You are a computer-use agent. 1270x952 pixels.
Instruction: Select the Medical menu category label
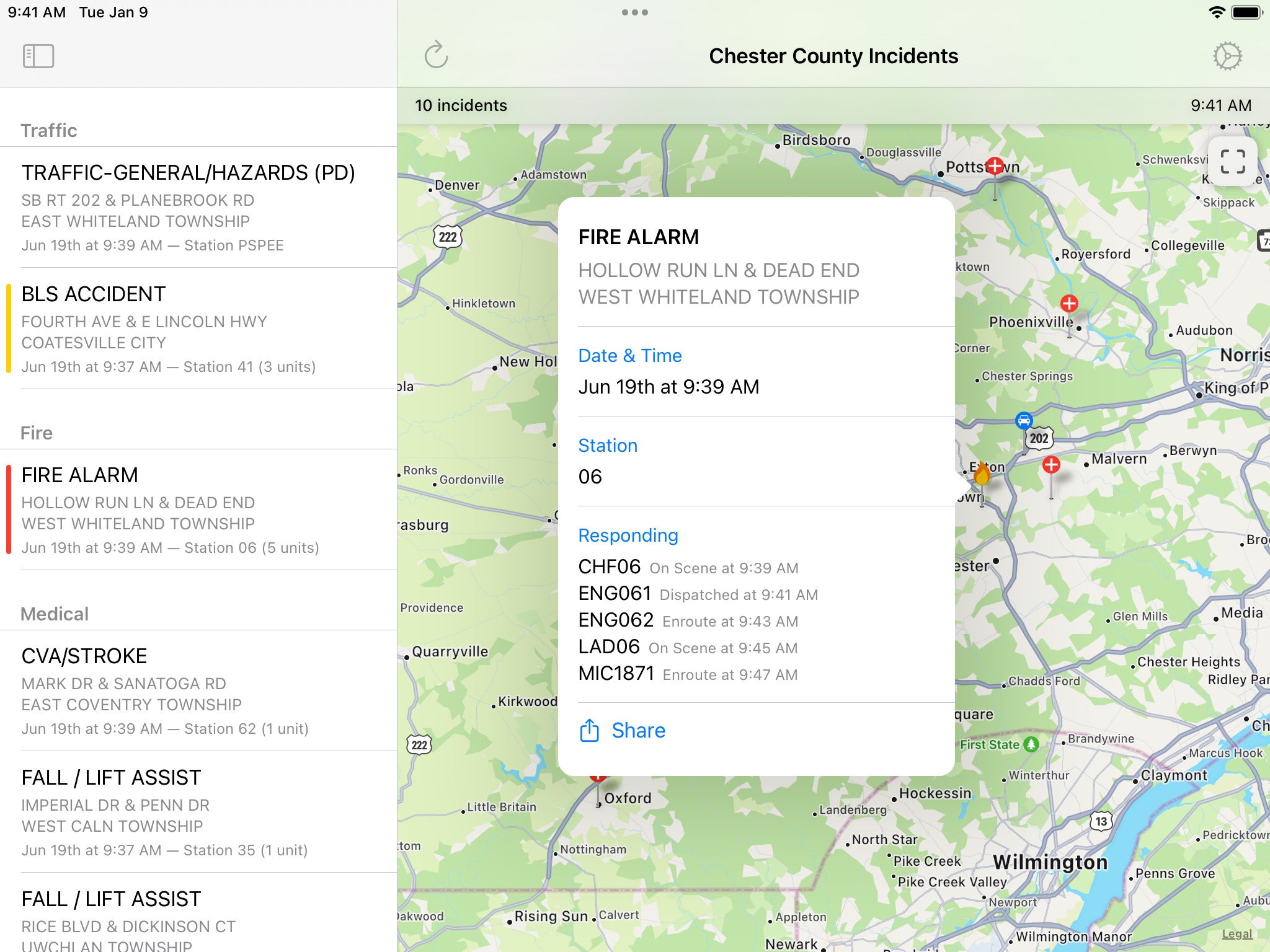pos(55,614)
